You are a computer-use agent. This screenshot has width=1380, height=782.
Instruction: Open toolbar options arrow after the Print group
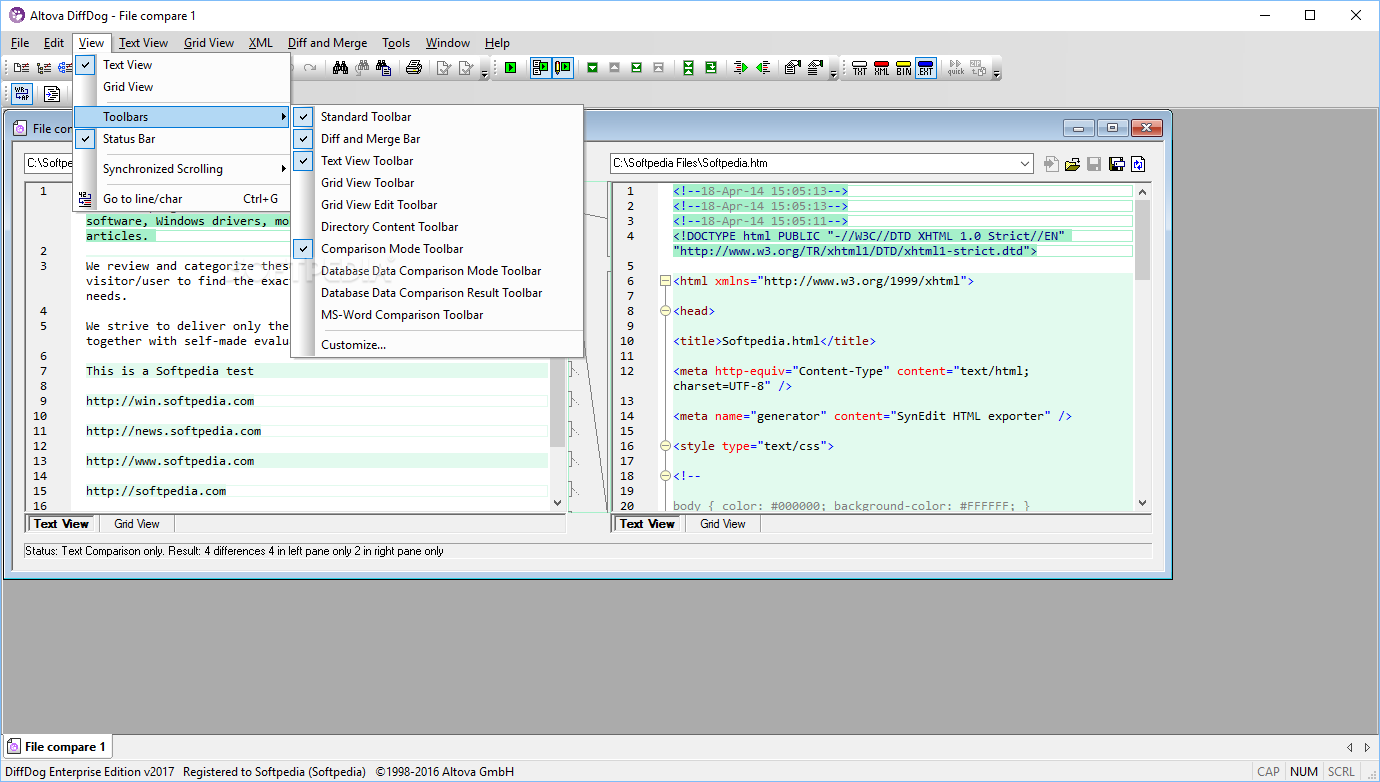coord(485,70)
